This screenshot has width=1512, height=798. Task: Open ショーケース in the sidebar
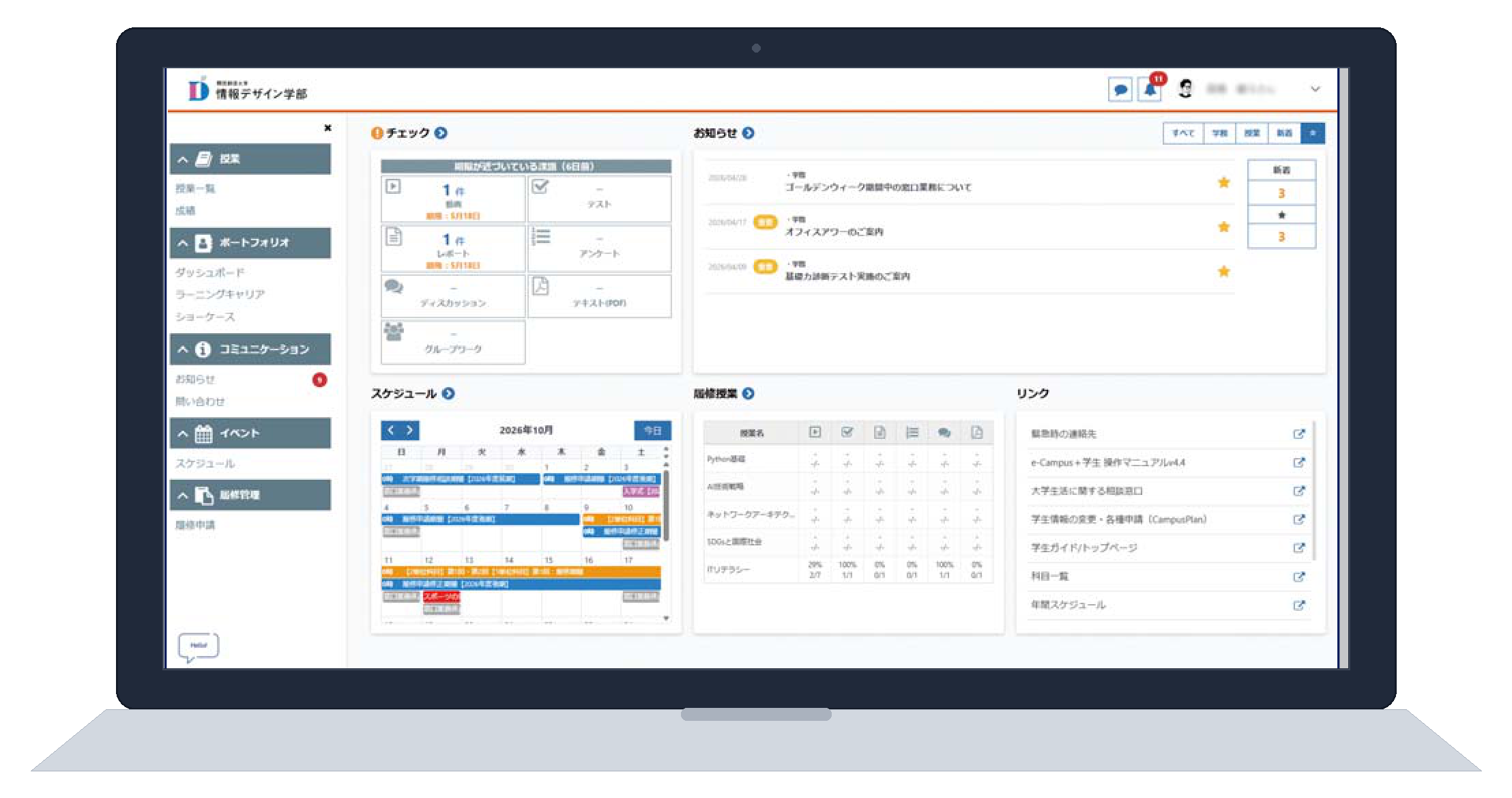[205, 317]
